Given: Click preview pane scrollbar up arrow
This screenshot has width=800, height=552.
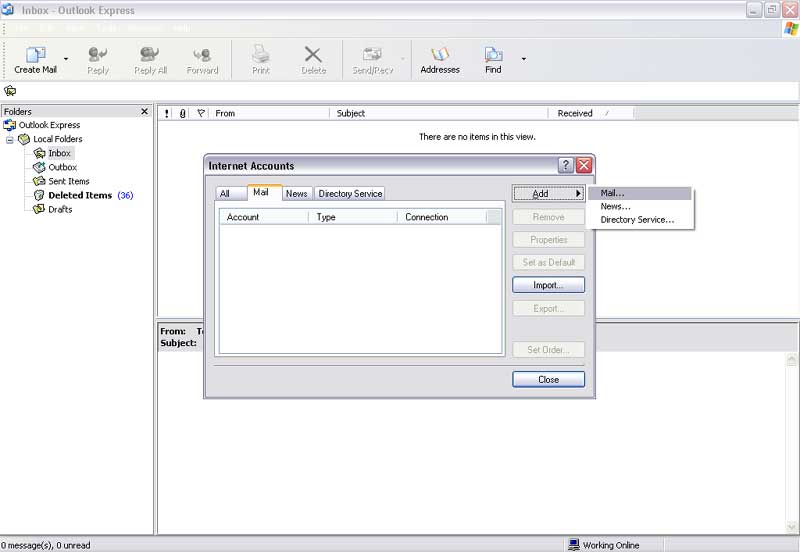Looking at the screenshot, I should tap(792, 359).
